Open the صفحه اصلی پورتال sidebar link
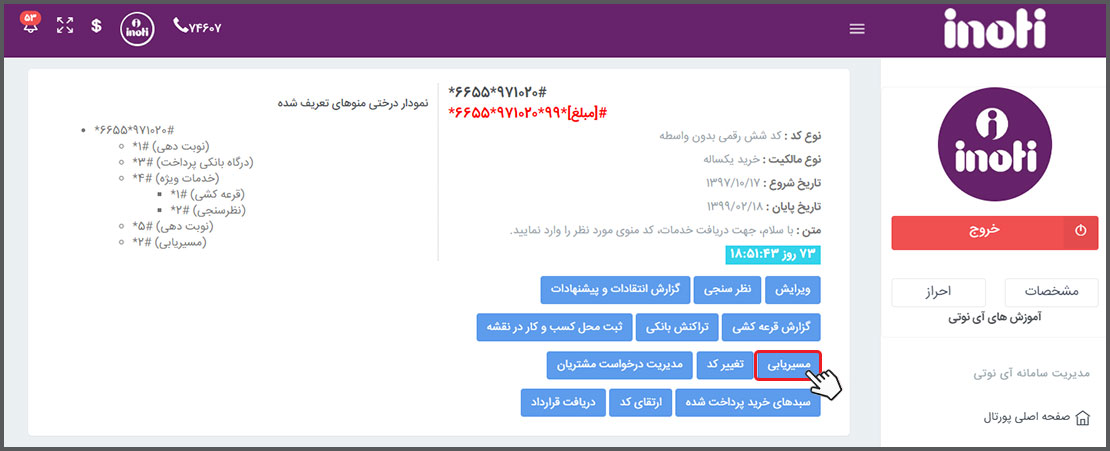 [x=1023, y=418]
